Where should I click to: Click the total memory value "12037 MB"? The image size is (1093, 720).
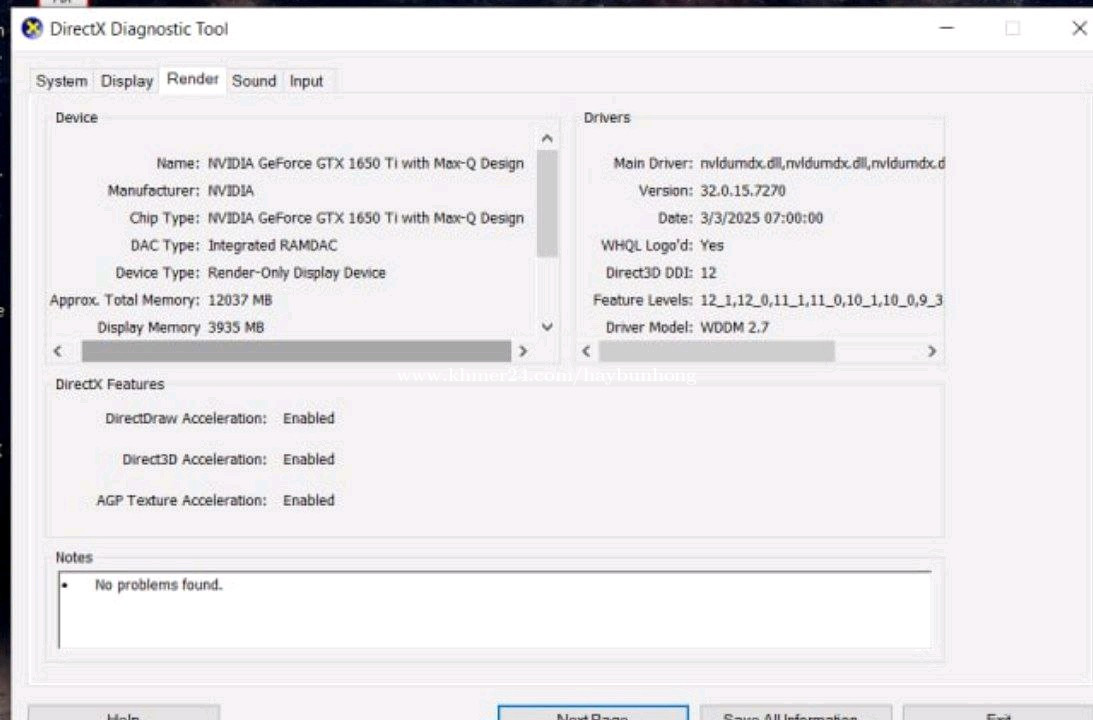pyautogui.click(x=240, y=300)
